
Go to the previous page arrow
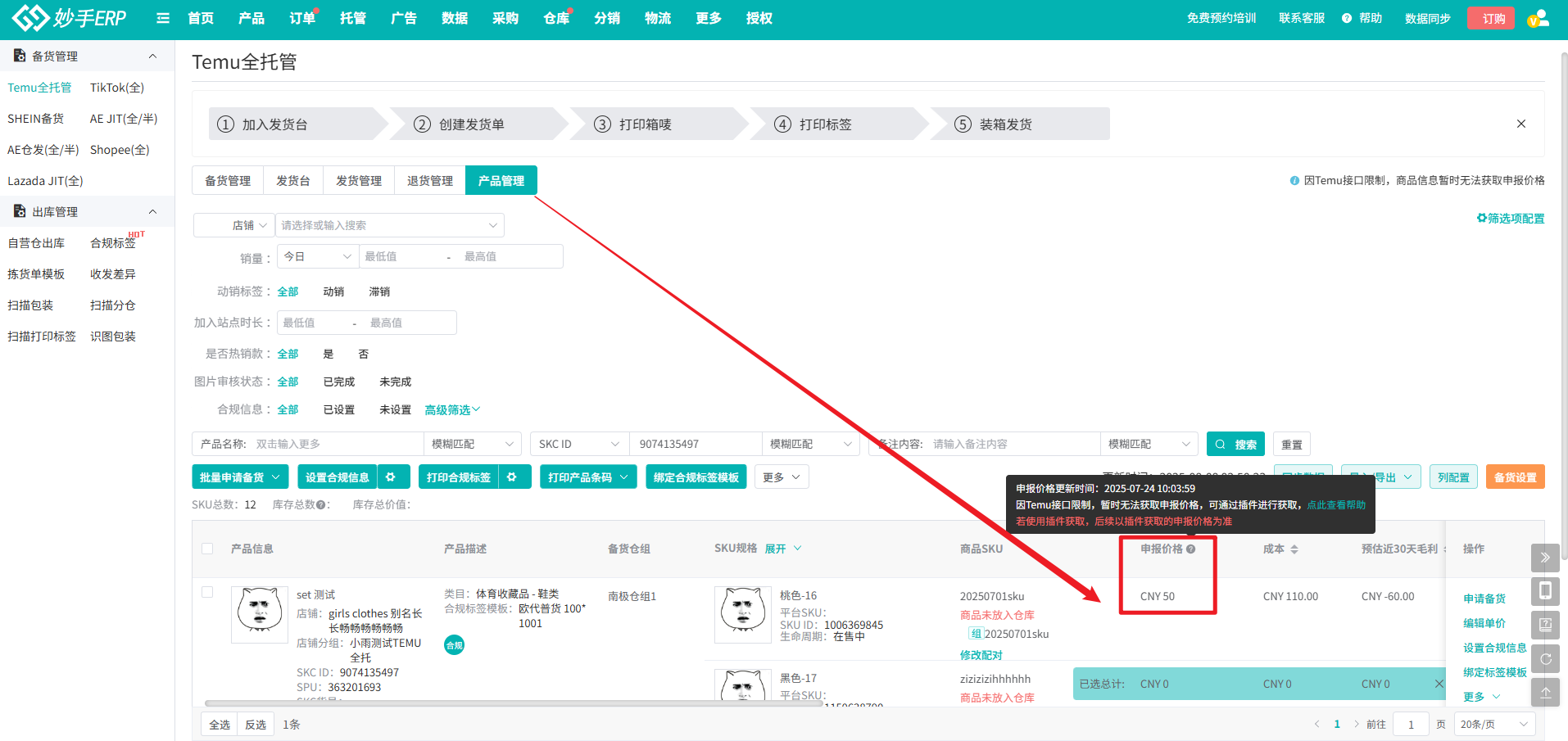coord(1317,724)
